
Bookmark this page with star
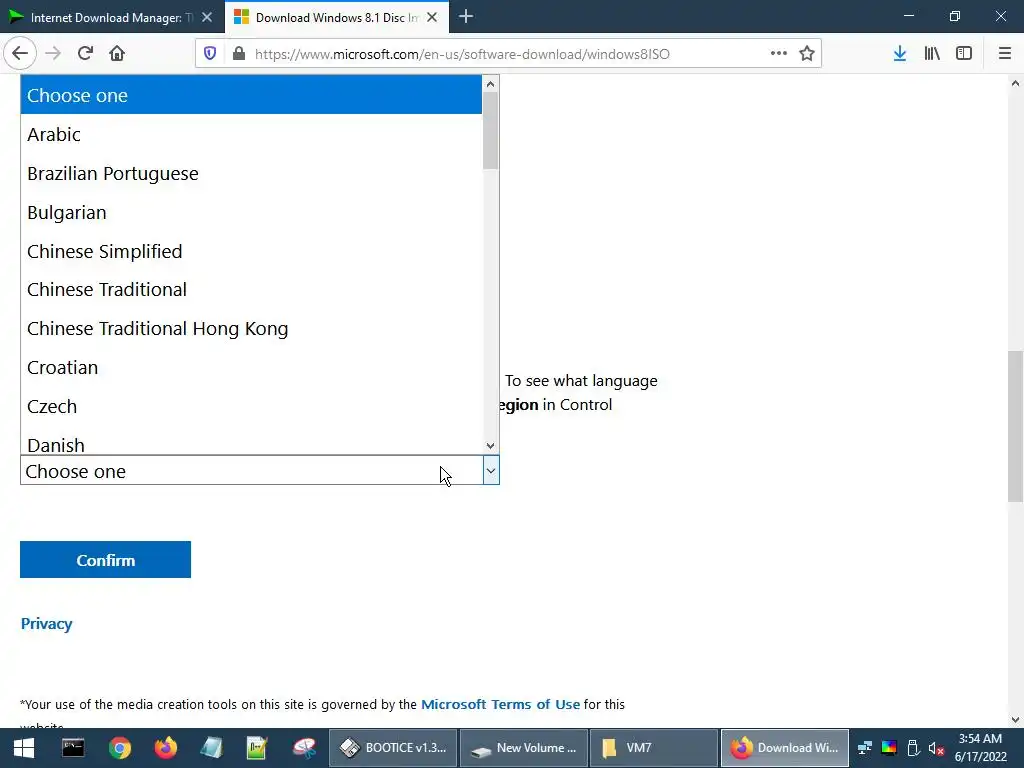click(807, 54)
